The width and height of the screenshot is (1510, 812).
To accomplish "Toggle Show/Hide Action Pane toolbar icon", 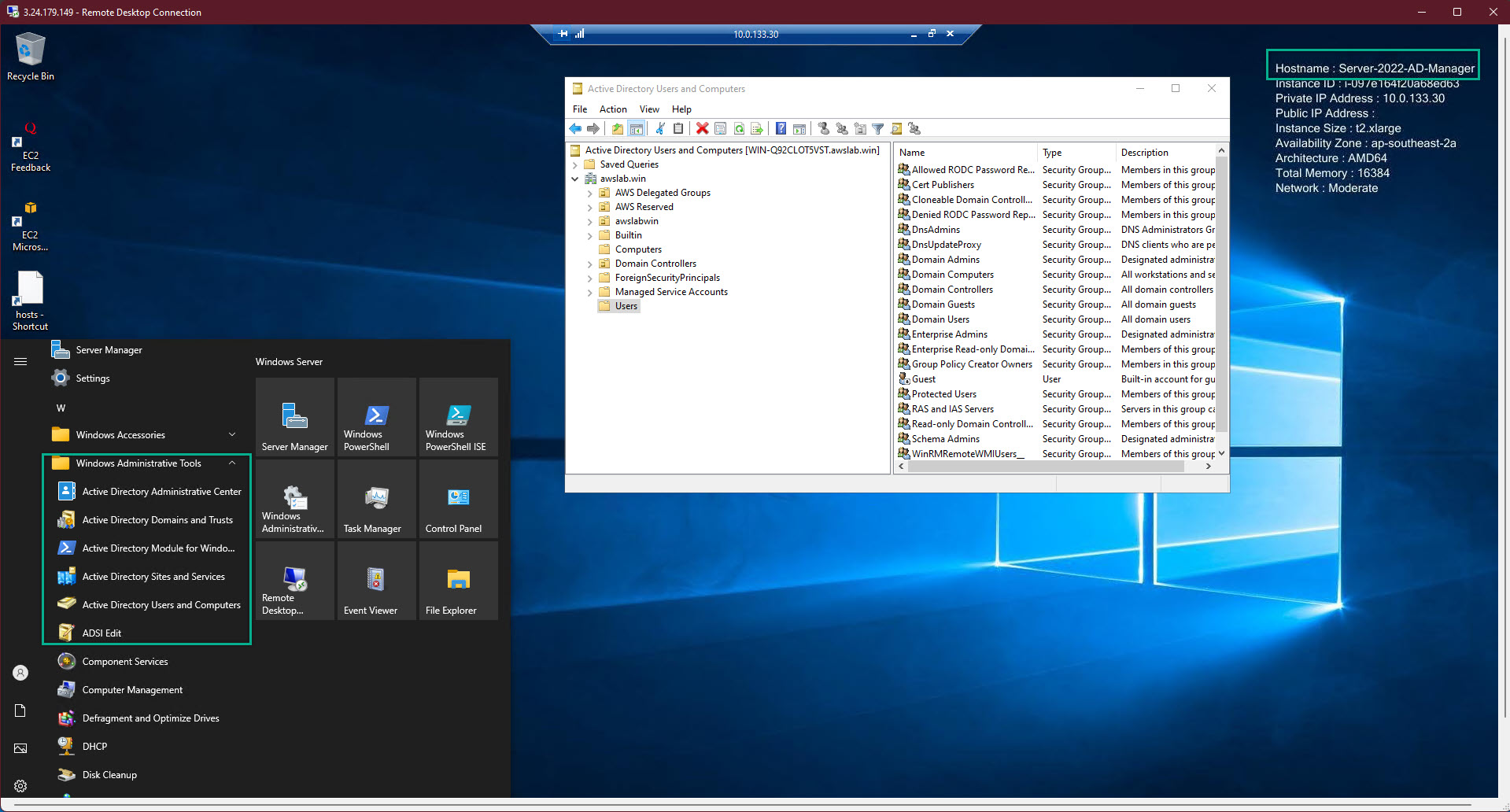I will pyautogui.click(x=799, y=128).
